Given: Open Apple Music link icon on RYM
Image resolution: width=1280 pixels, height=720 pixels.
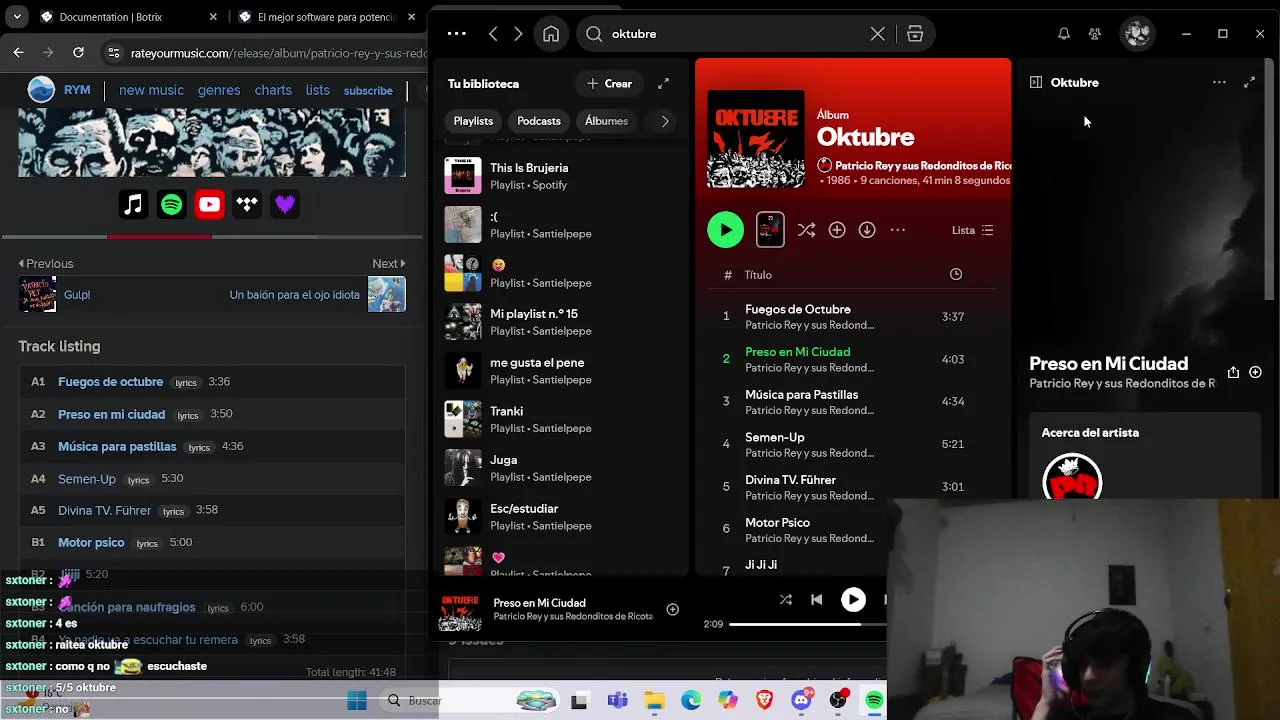Looking at the screenshot, I should [133, 205].
